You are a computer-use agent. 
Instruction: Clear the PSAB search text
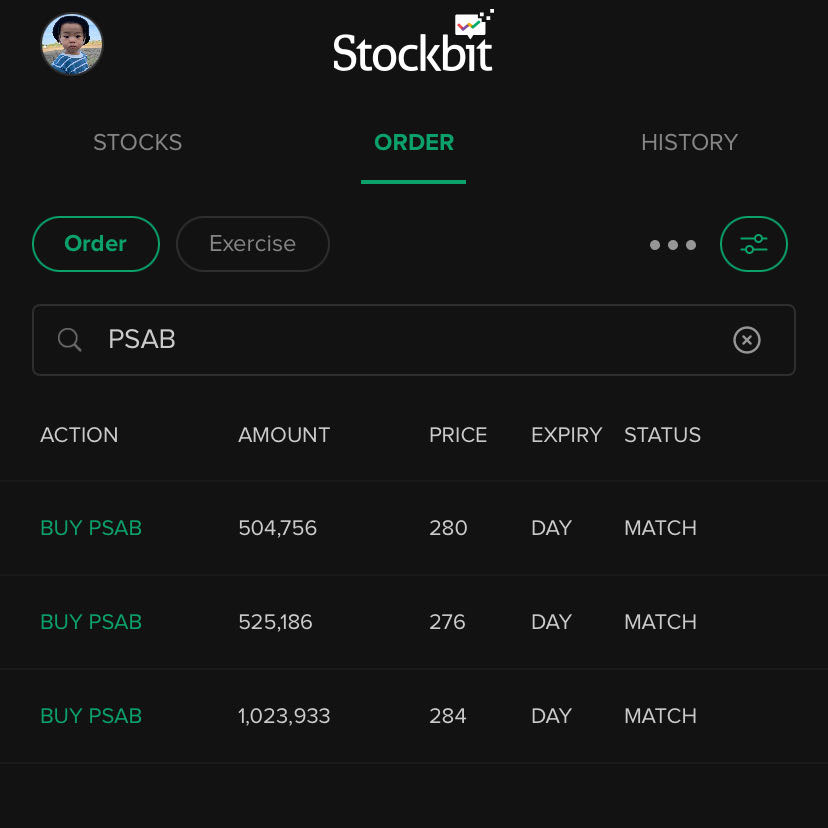coord(747,340)
